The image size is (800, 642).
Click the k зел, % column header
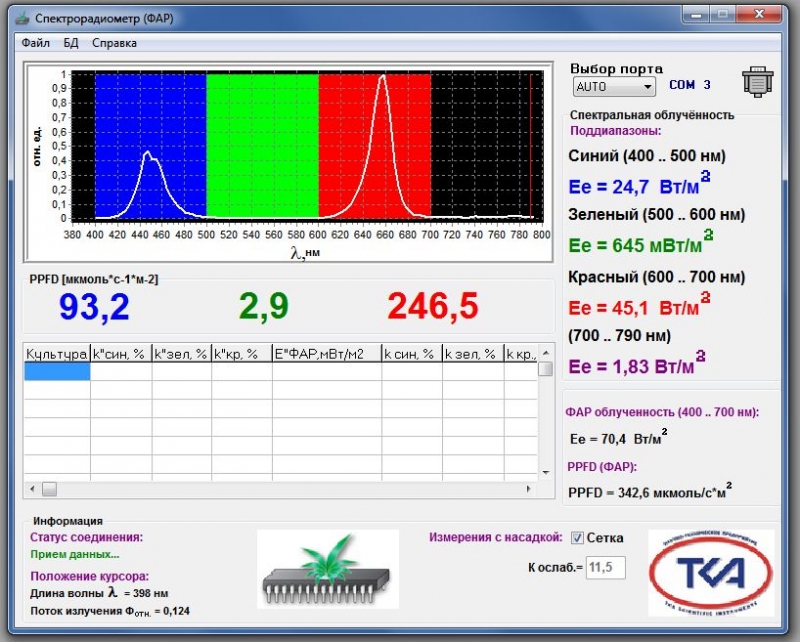point(472,354)
